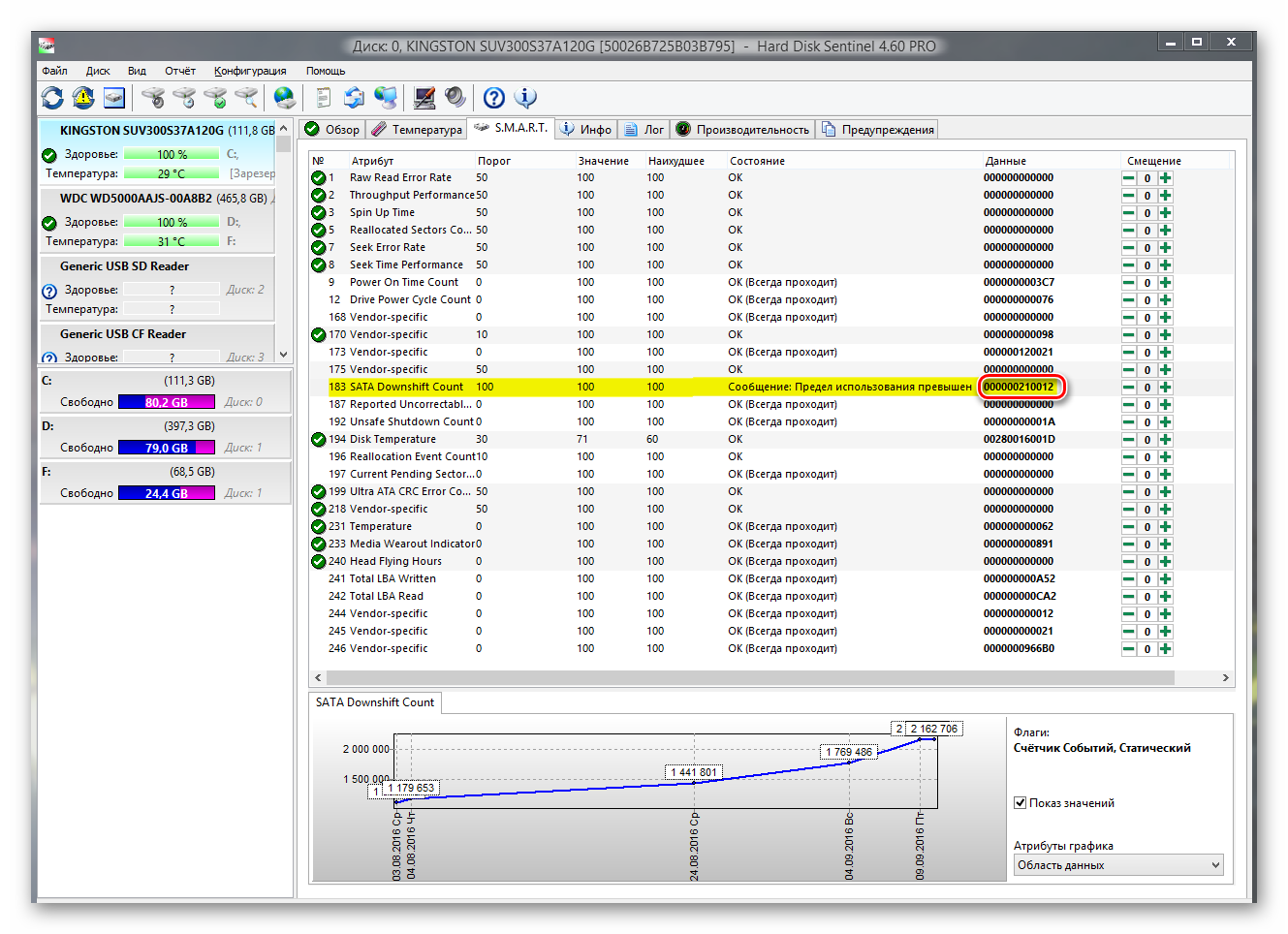Open the Файл menu
The height and width of the screenshot is (934, 1288).
tap(54, 71)
